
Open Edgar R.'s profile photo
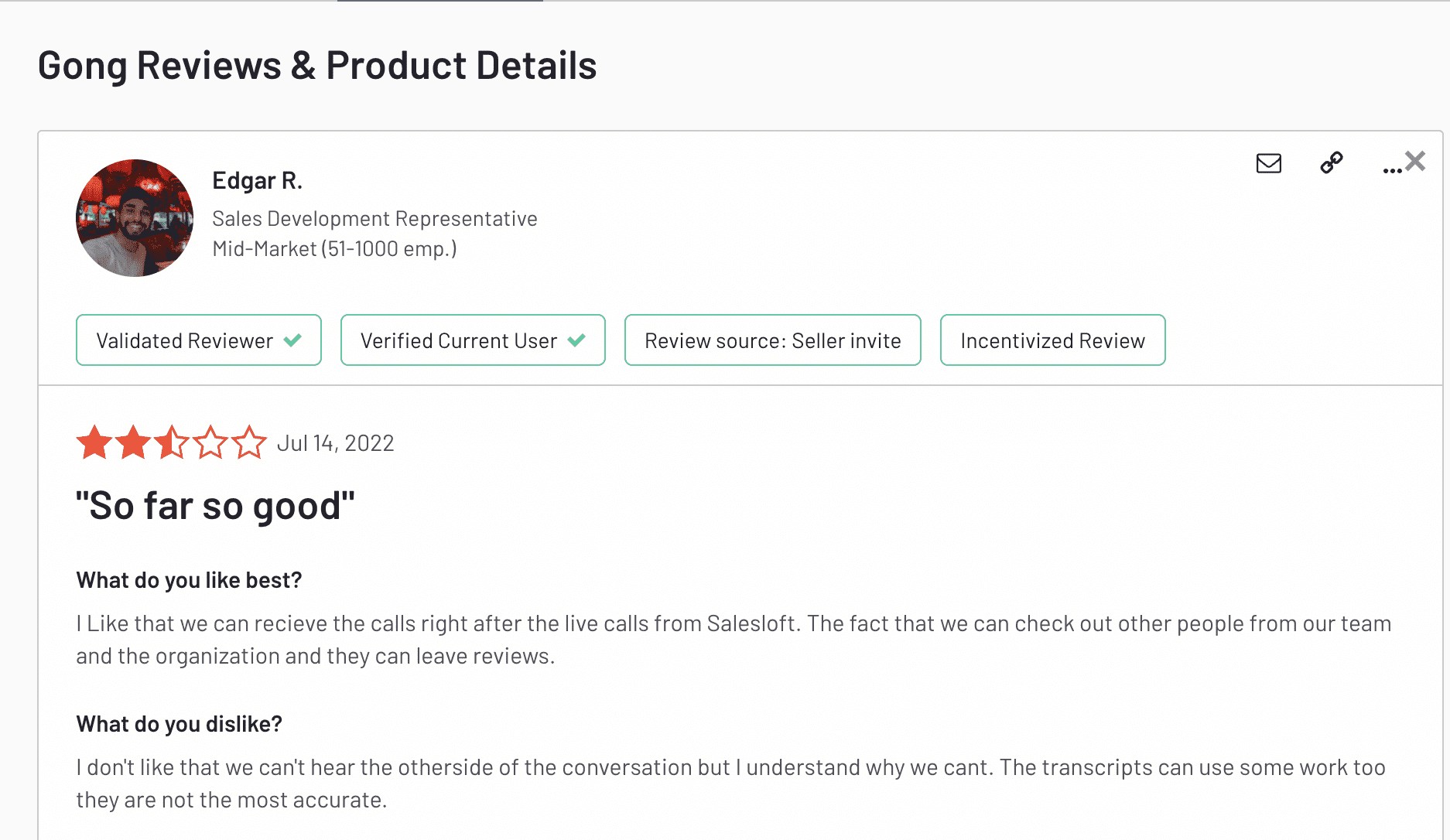point(135,218)
